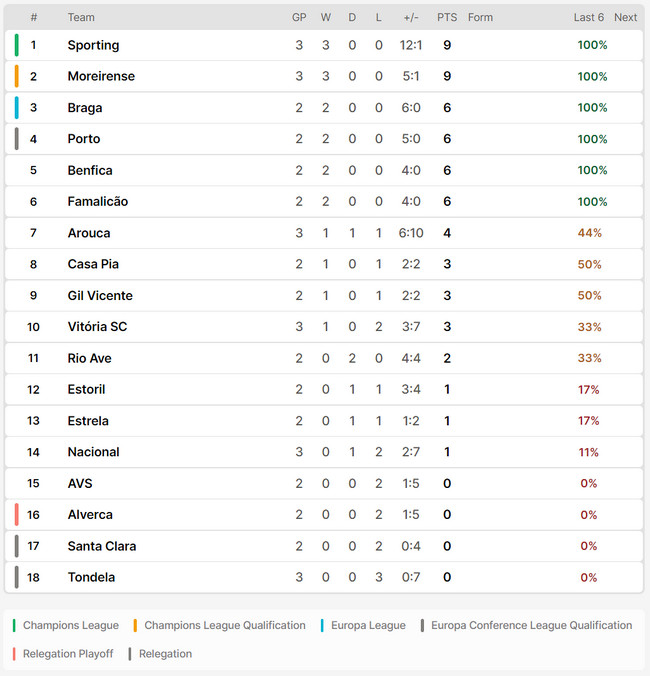Click the Vitória SC team name
This screenshot has width=650, height=676.
[x=97, y=327]
